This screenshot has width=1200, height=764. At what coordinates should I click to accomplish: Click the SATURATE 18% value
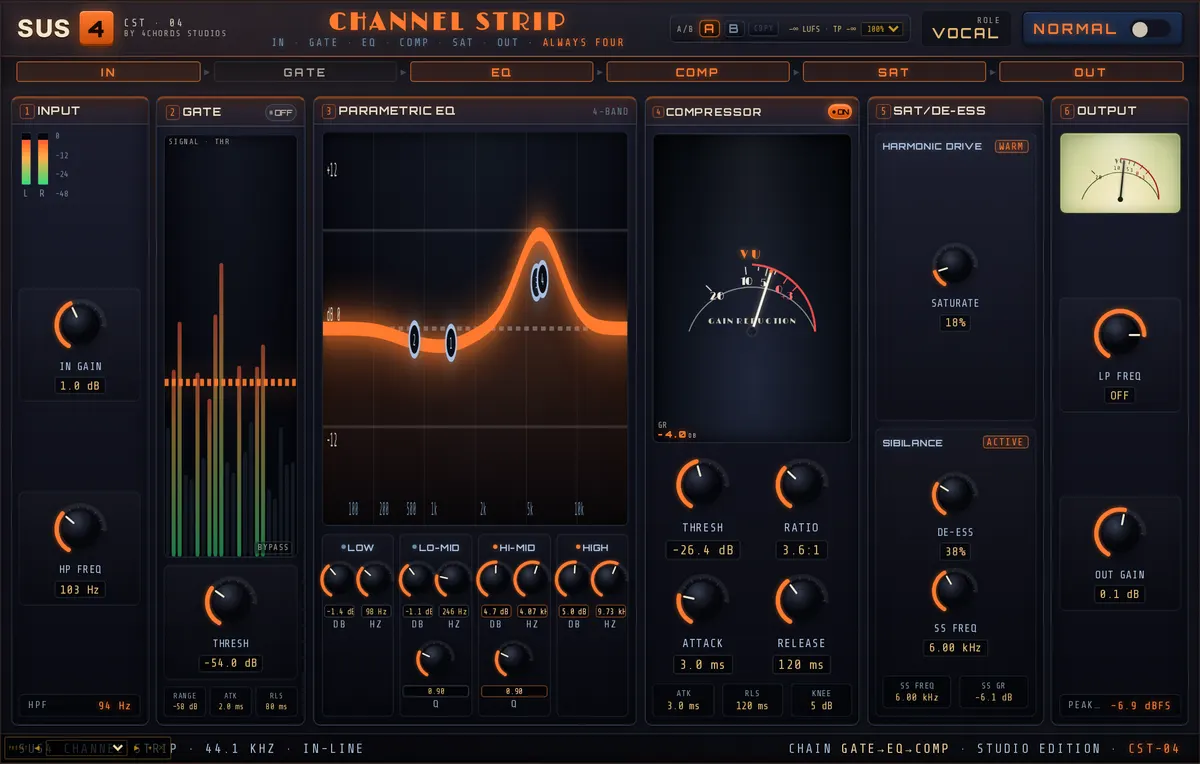[954, 323]
